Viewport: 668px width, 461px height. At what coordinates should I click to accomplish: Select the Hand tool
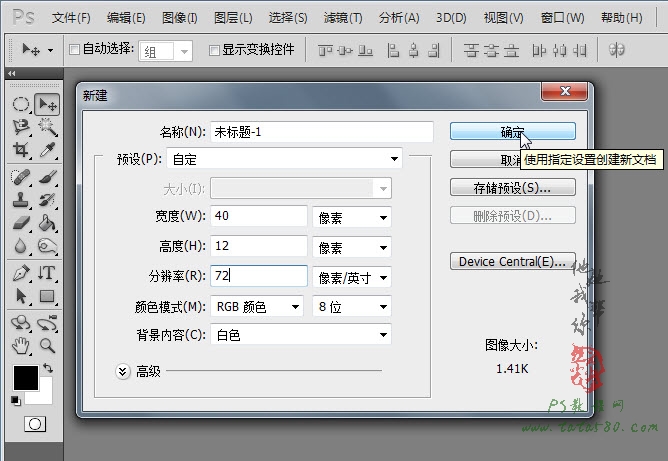pyautogui.click(x=20, y=346)
